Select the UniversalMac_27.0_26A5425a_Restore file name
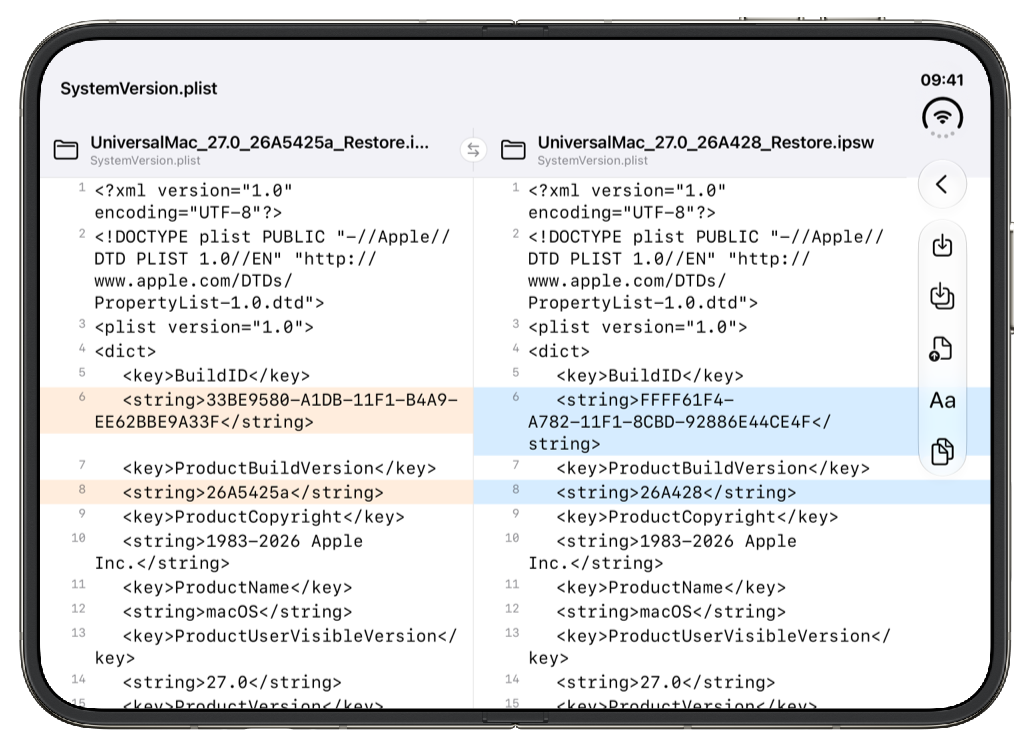The image size is (1031, 749). coord(259,143)
